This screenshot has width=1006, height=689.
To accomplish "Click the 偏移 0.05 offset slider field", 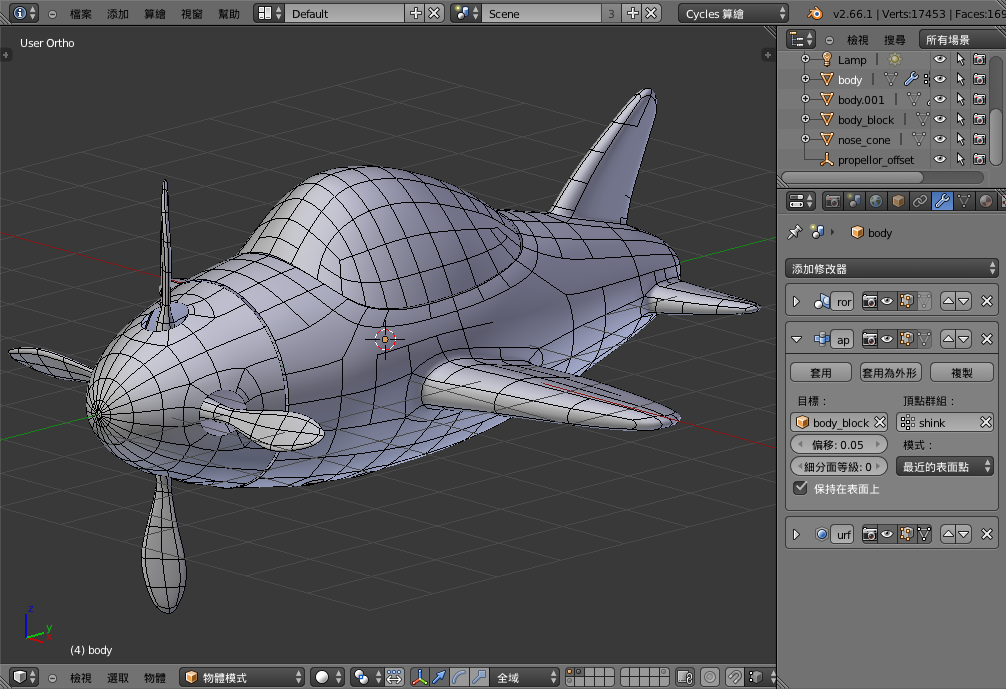I will coord(838,444).
